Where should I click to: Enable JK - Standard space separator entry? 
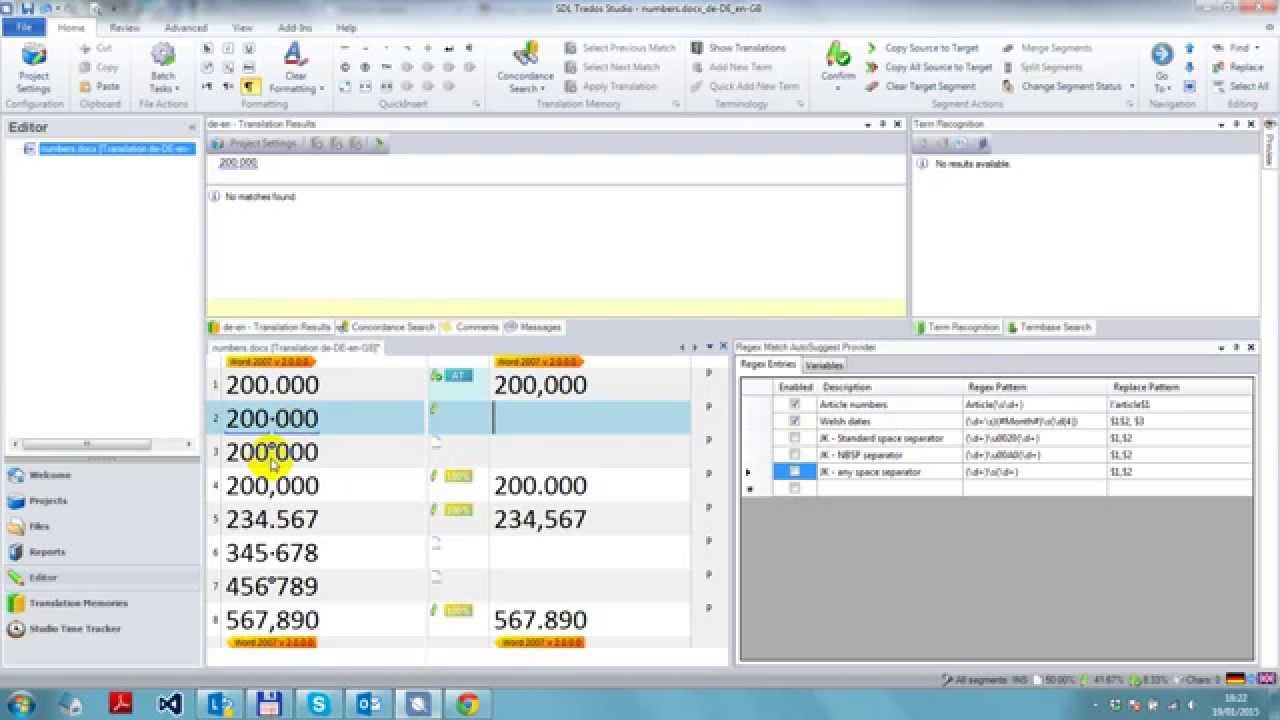[795, 438]
